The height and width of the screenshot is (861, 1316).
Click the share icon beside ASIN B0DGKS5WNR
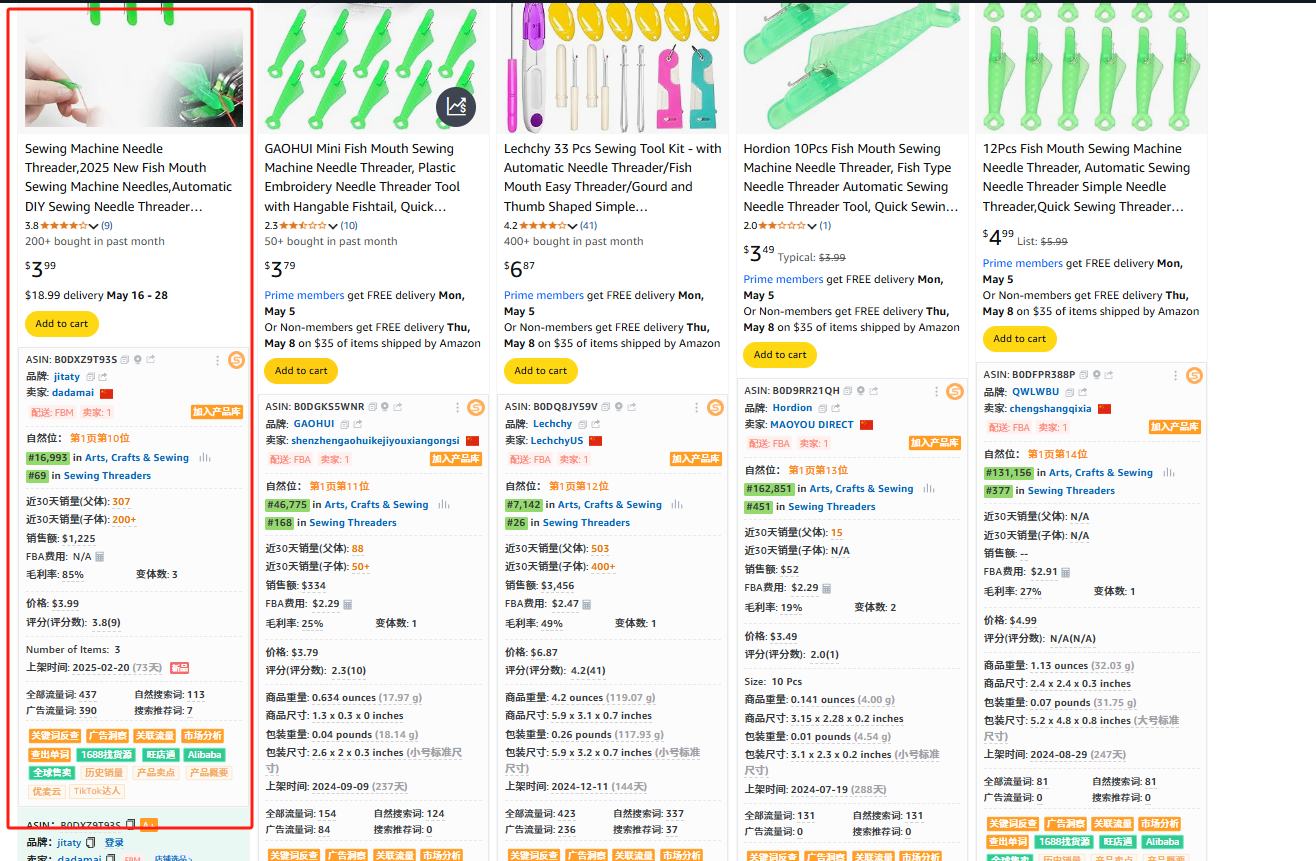click(397, 407)
